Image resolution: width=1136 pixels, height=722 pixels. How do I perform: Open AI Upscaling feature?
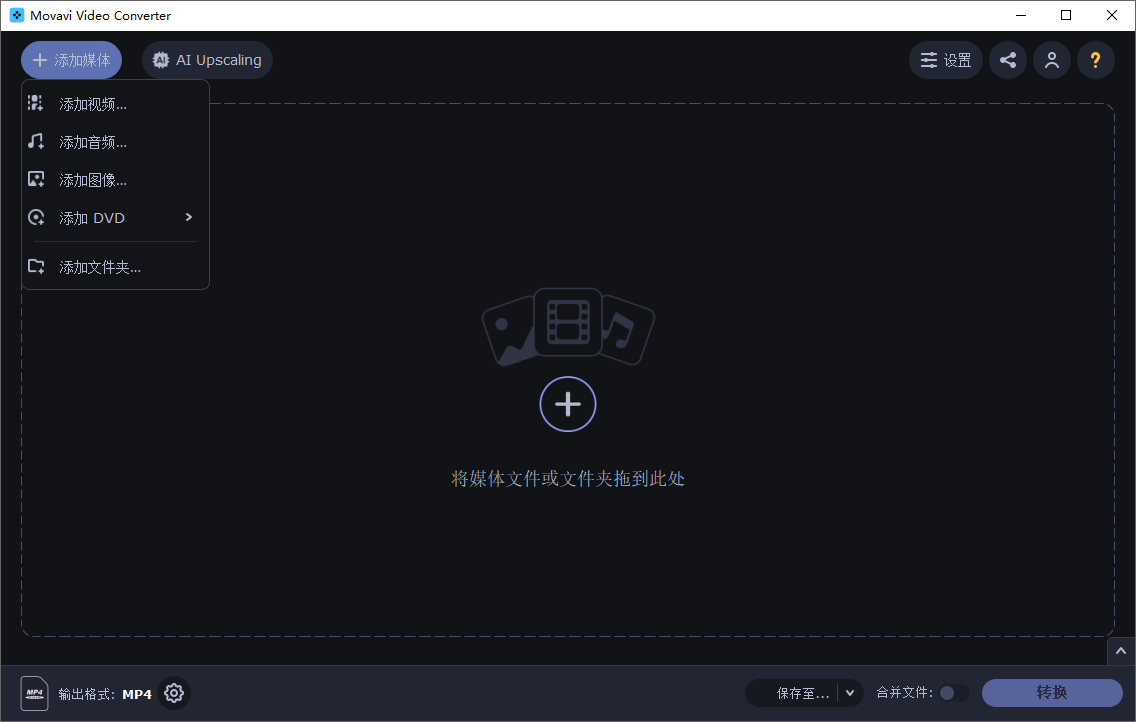(207, 60)
